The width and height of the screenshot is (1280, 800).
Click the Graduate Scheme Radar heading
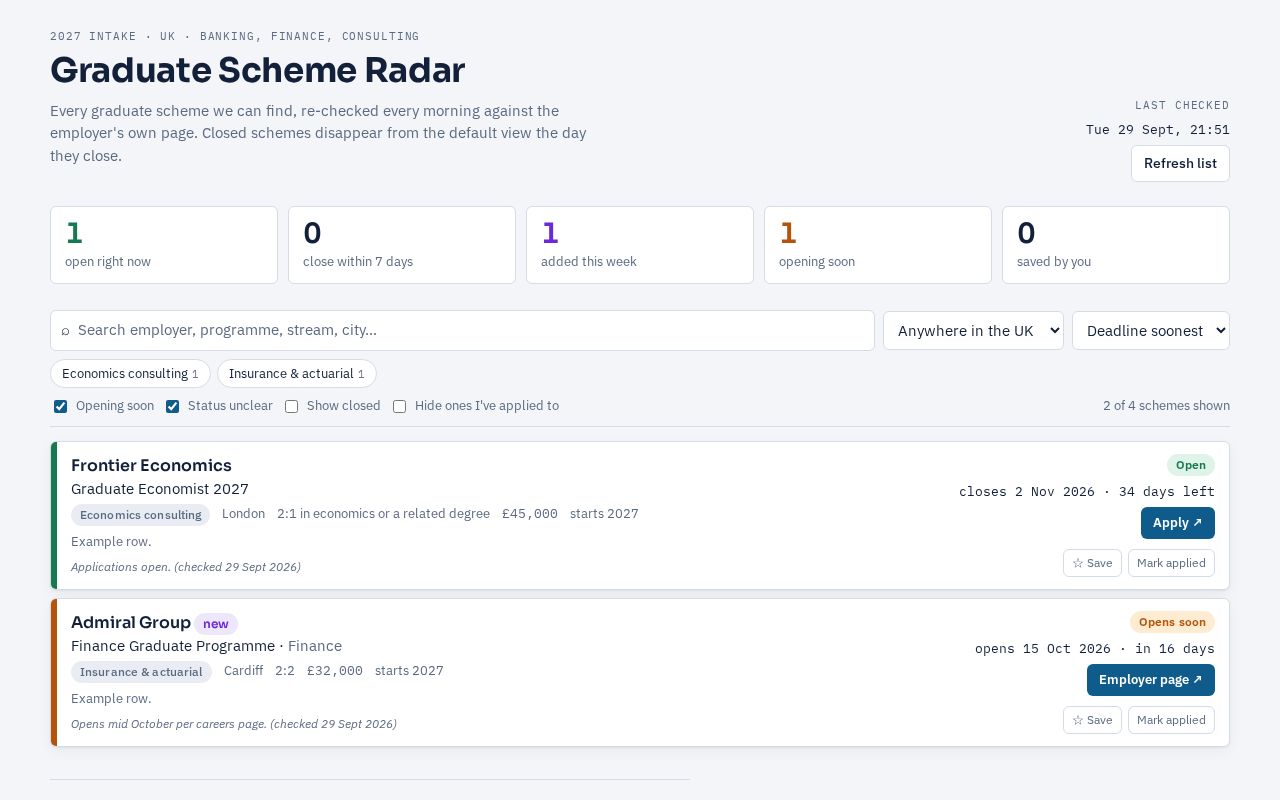[257, 70]
